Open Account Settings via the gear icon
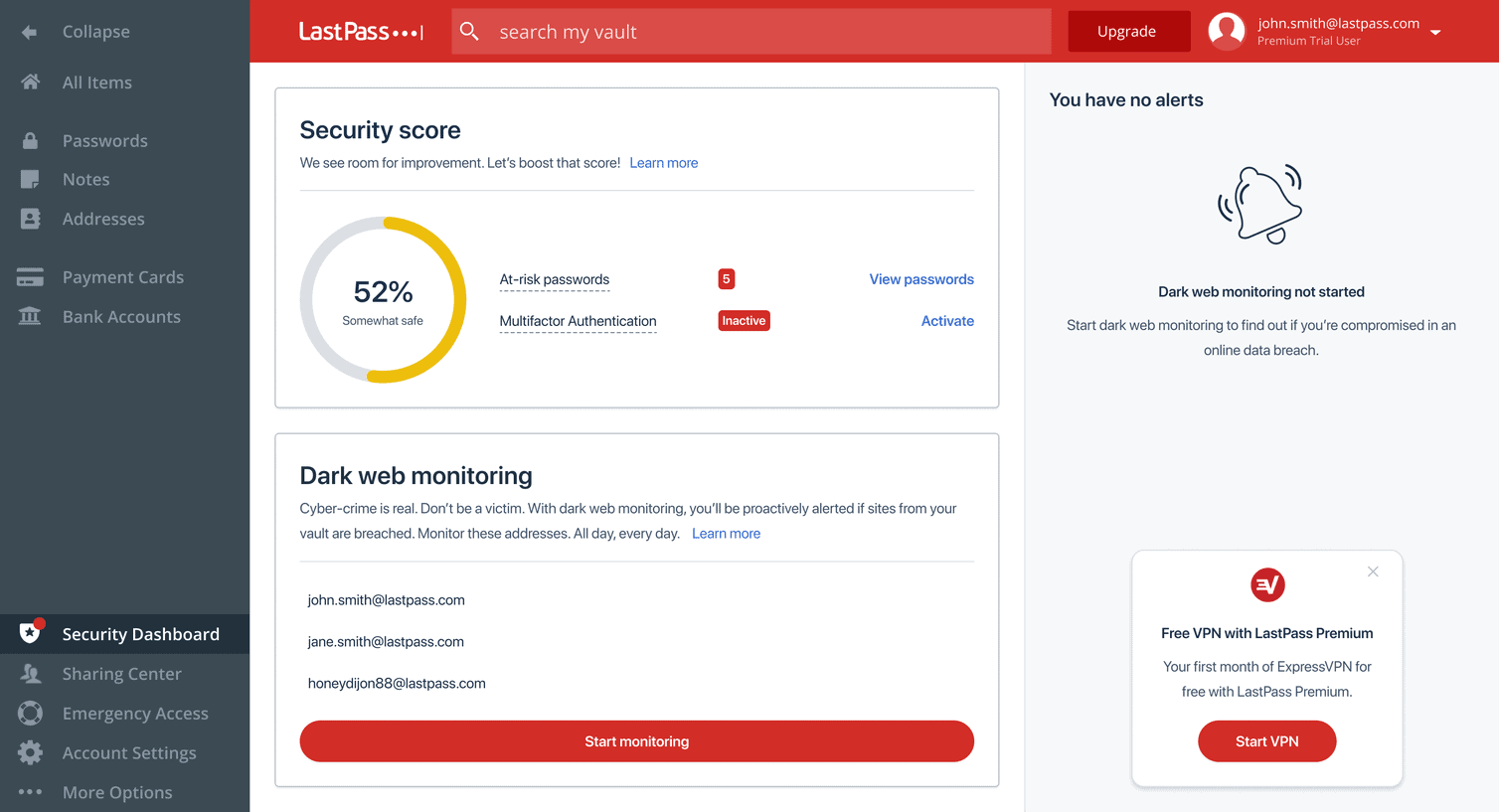This screenshot has height=812, width=1499. 31,752
